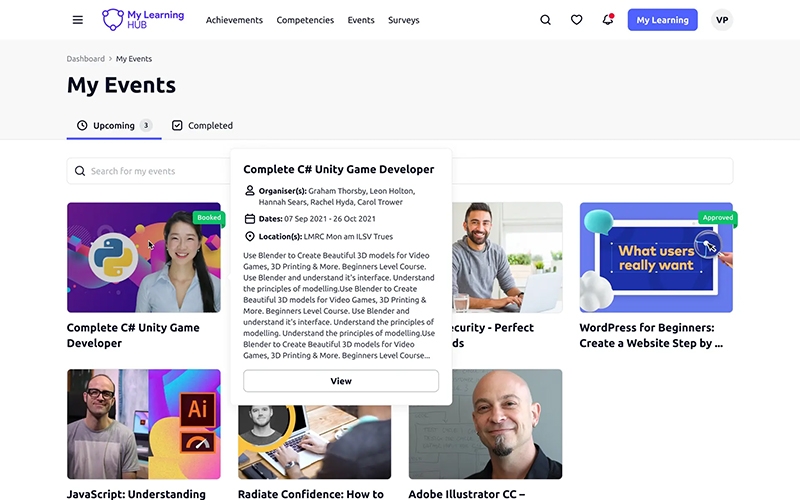This screenshot has width=800, height=500.
Task: Click My Events breadcrumb text
Action: pyautogui.click(x=134, y=59)
